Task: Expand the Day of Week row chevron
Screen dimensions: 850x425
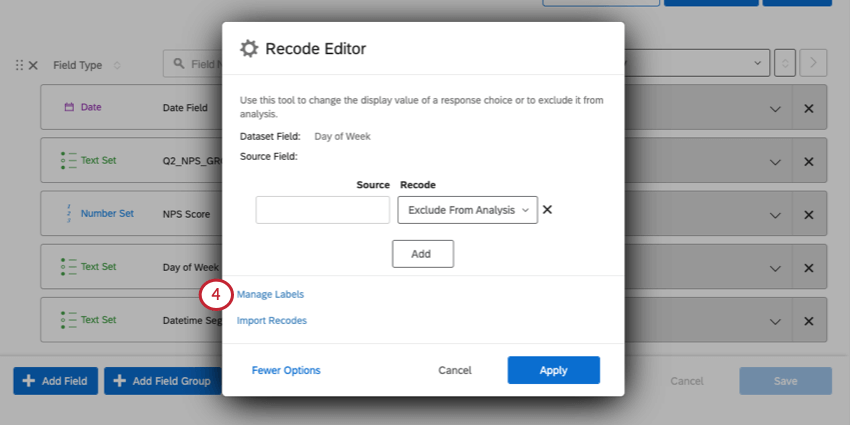Action: click(x=774, y=267)
